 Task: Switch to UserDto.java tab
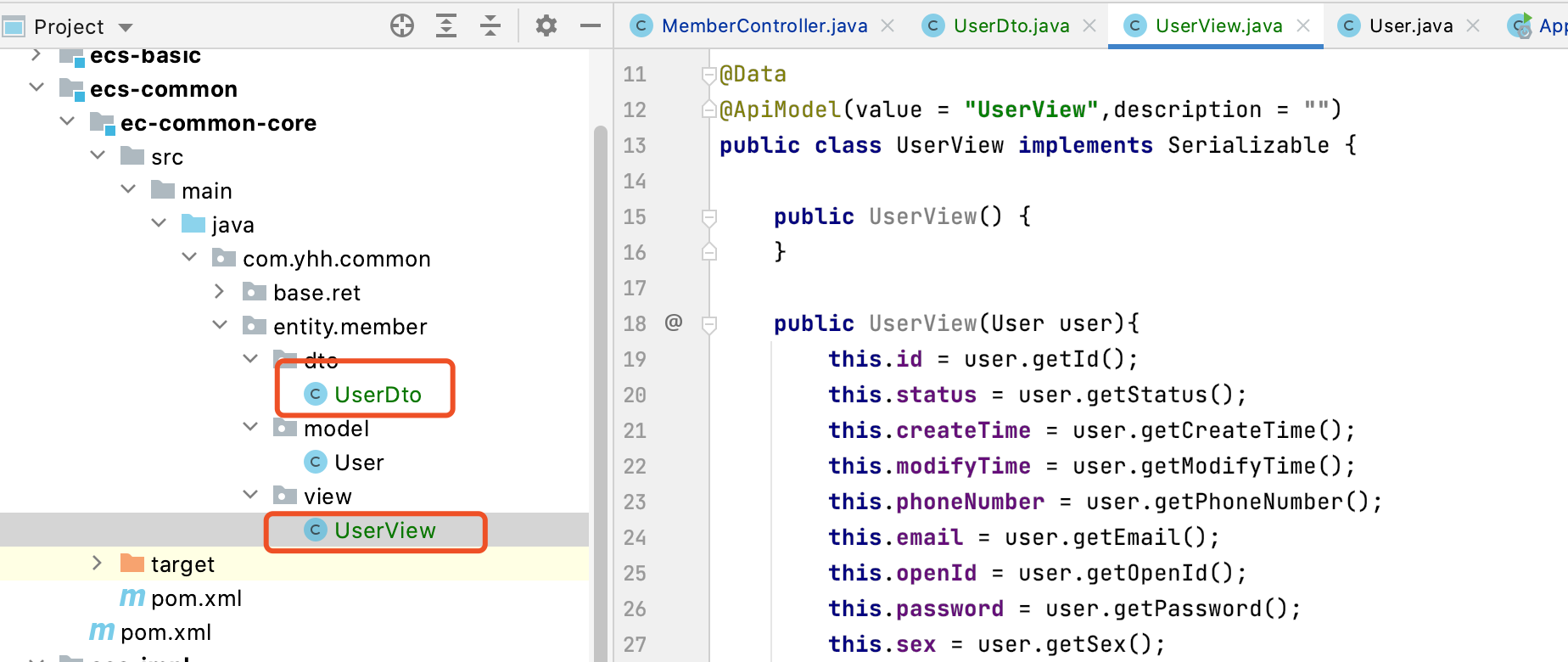pyautogui.click(x=1011, y=25)
